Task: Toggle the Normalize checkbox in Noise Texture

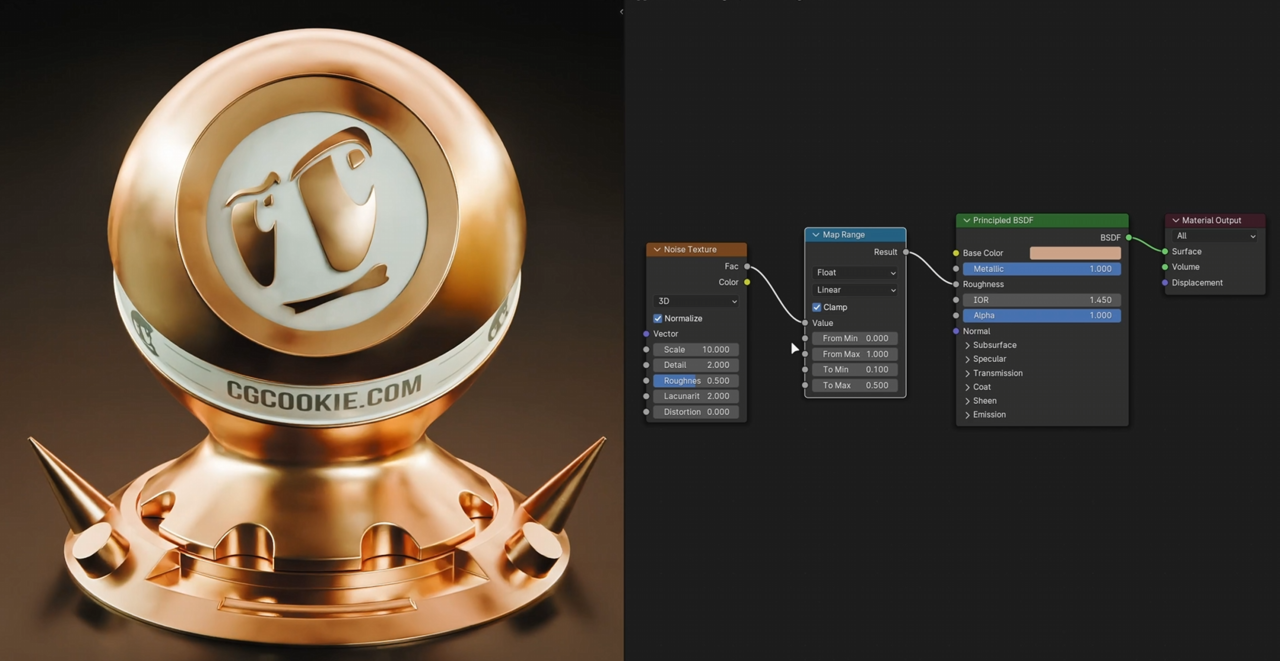Action: coord(658,318)
